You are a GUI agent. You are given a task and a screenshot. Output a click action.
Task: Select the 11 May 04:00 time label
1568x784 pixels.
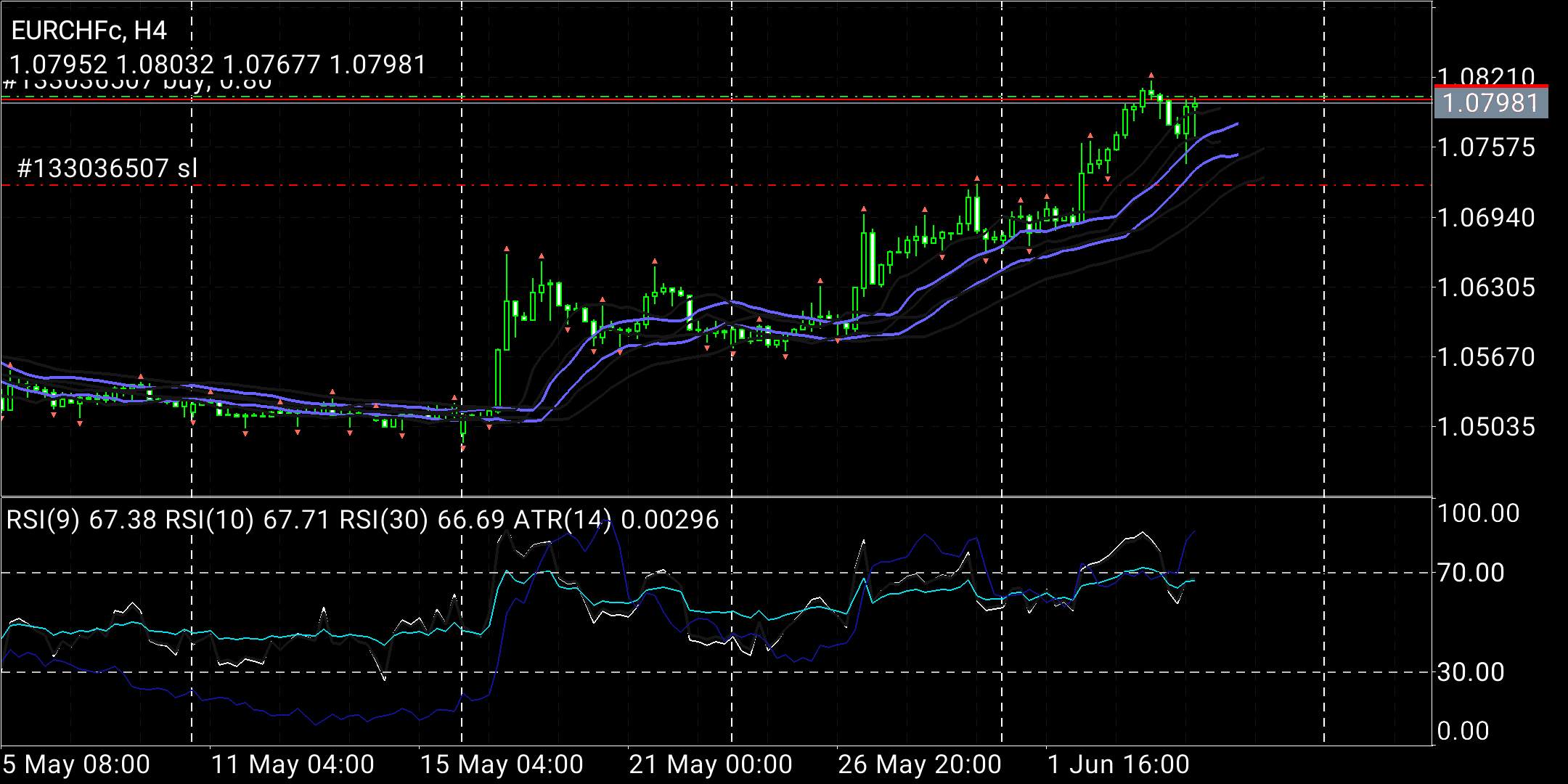(x=293, y=764)
